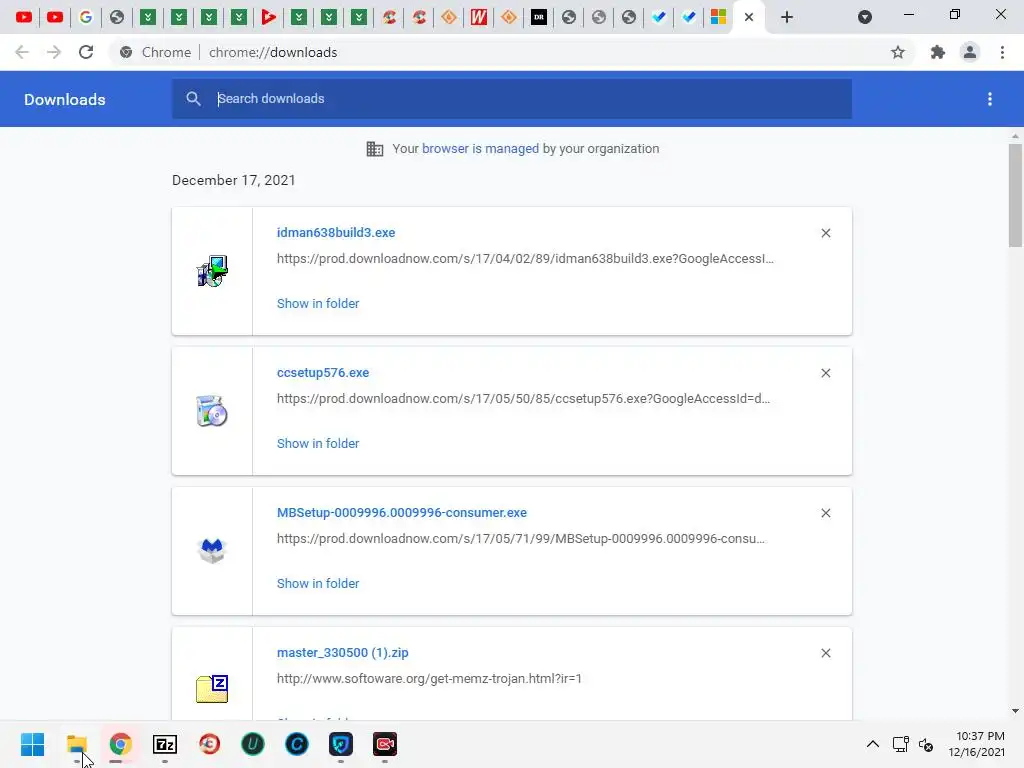
Task: Go back to the previous page
Action: point(22,52)
